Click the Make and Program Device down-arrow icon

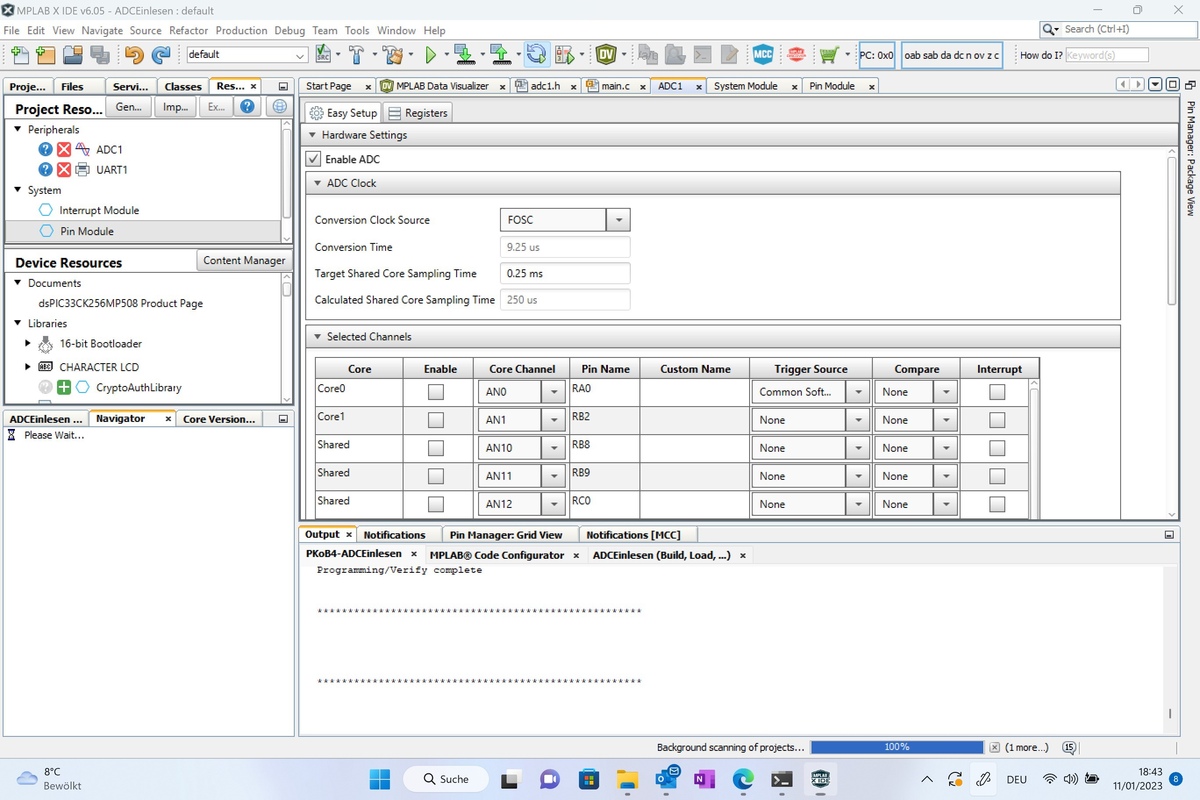[463, 54]
